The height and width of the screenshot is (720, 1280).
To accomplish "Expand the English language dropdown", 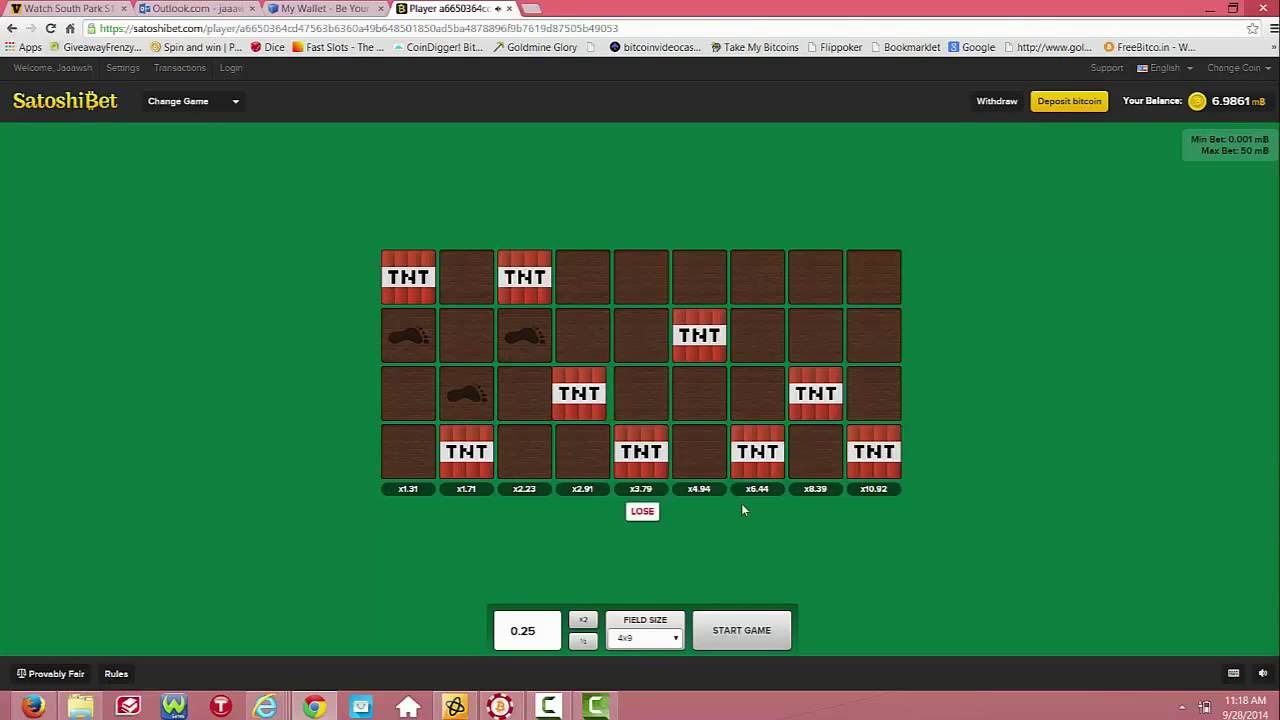I will (1165, 68).
